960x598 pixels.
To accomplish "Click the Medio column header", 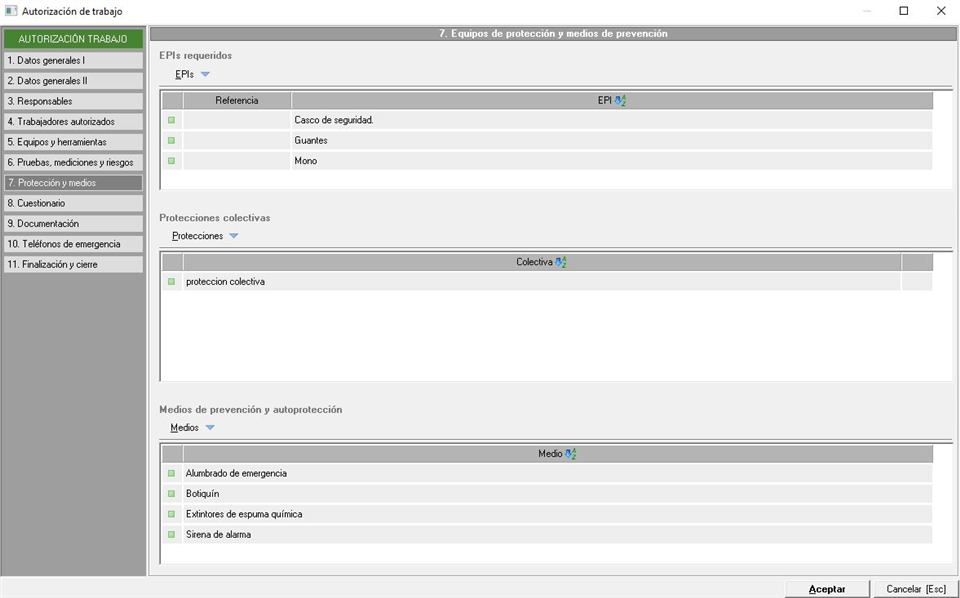I will pos(558,454).
